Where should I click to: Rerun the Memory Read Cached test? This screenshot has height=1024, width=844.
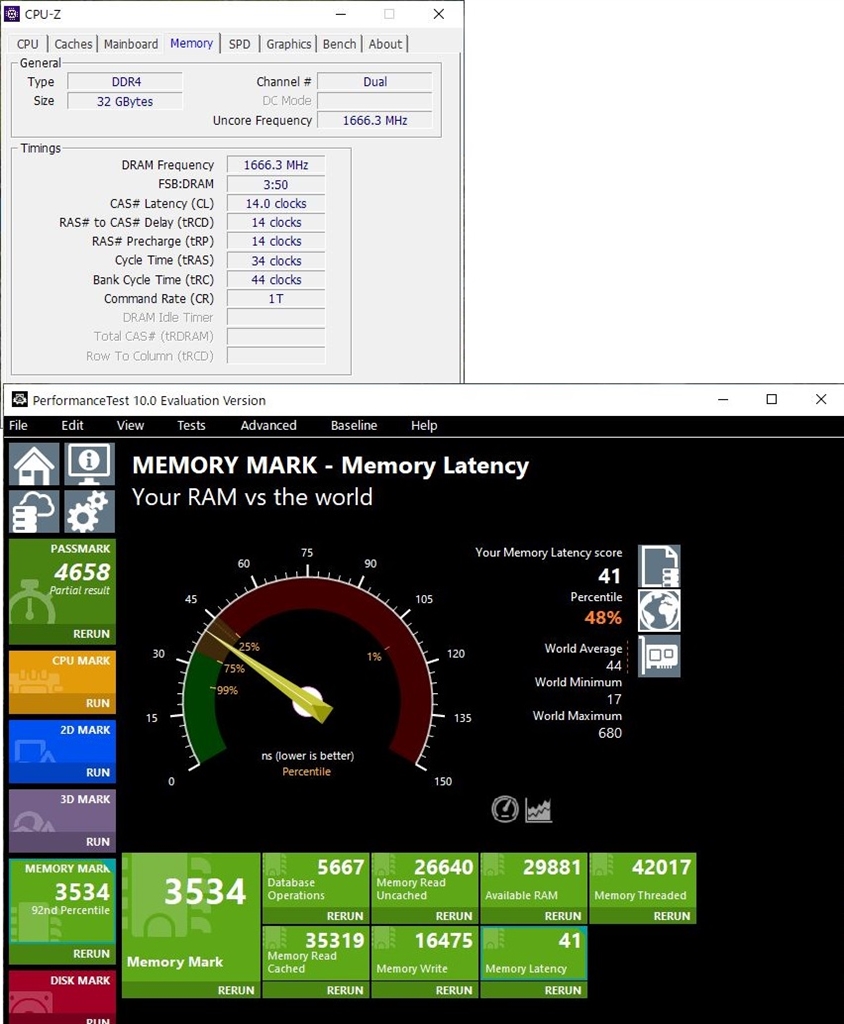[345, 990]
